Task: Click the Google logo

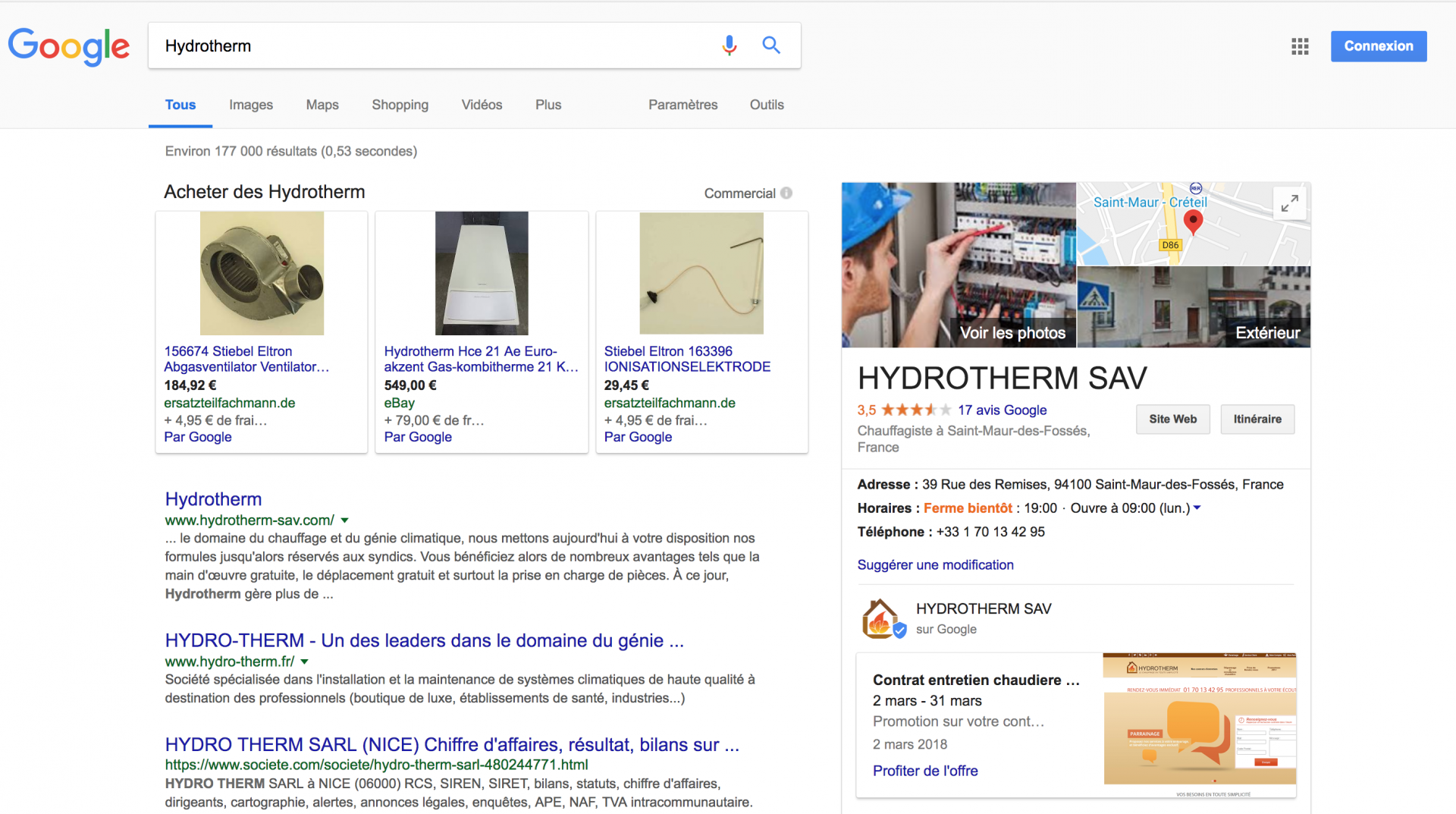Action: pos(68,46)
